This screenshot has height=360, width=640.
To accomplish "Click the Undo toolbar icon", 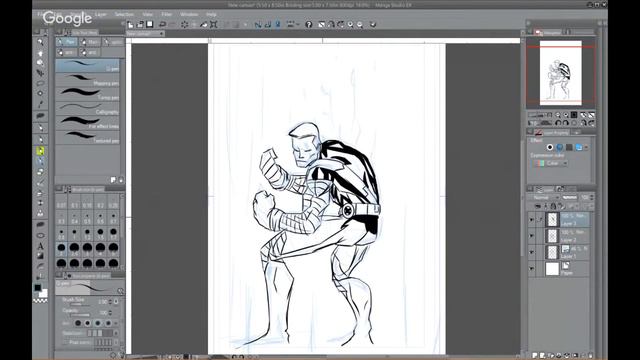I will pyautogui.click(x=162, y=24).
